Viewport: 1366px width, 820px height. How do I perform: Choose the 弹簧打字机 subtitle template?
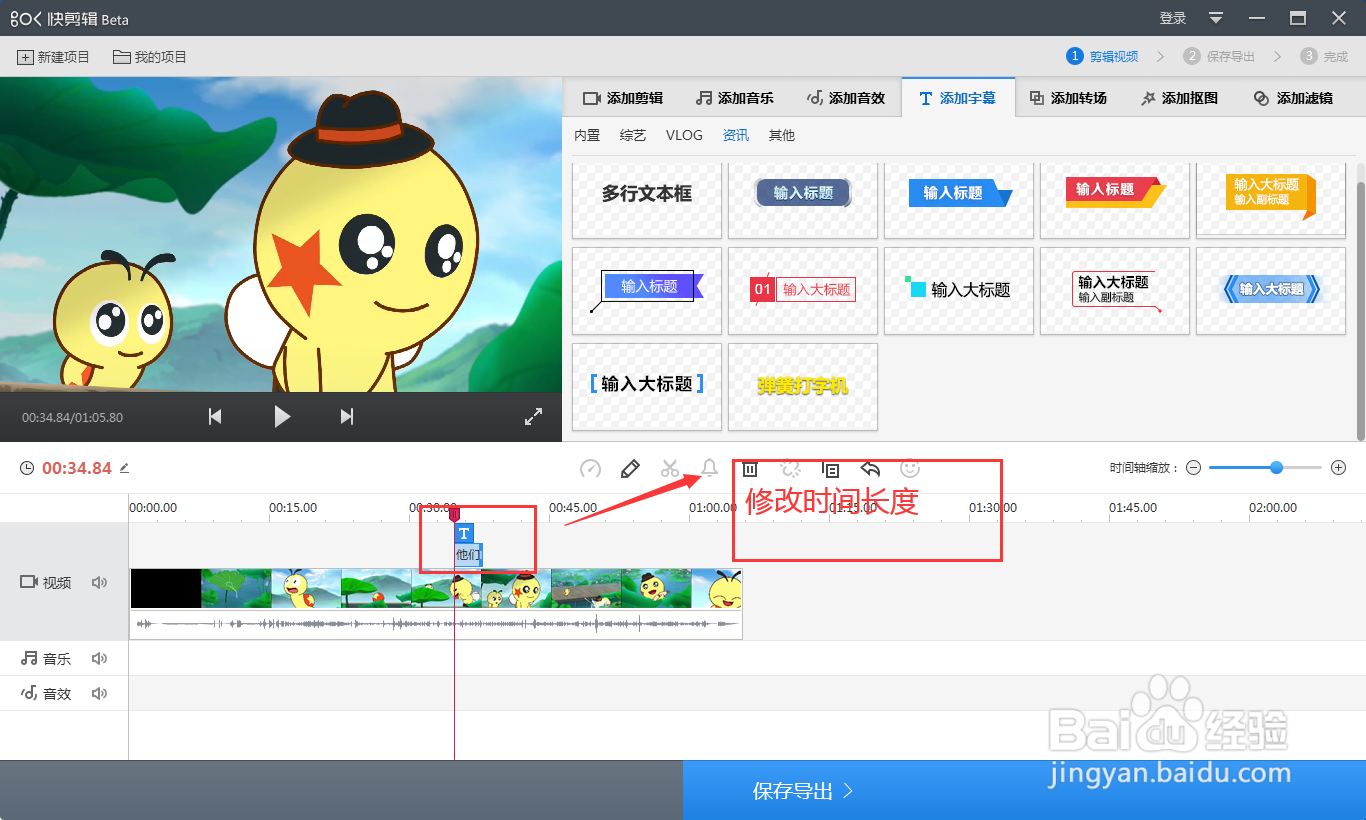[803, 387]
